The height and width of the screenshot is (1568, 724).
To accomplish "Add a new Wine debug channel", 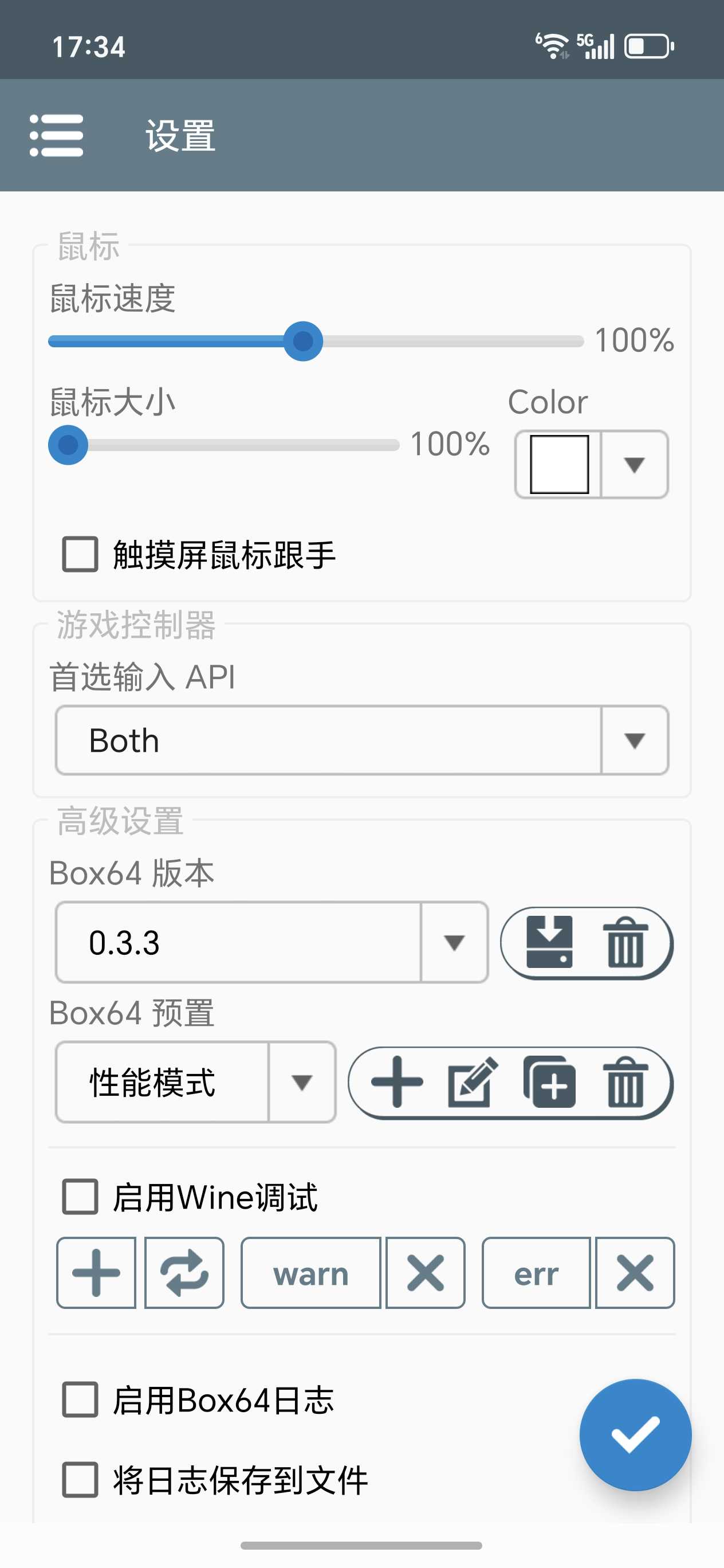I will [96, 1272].
